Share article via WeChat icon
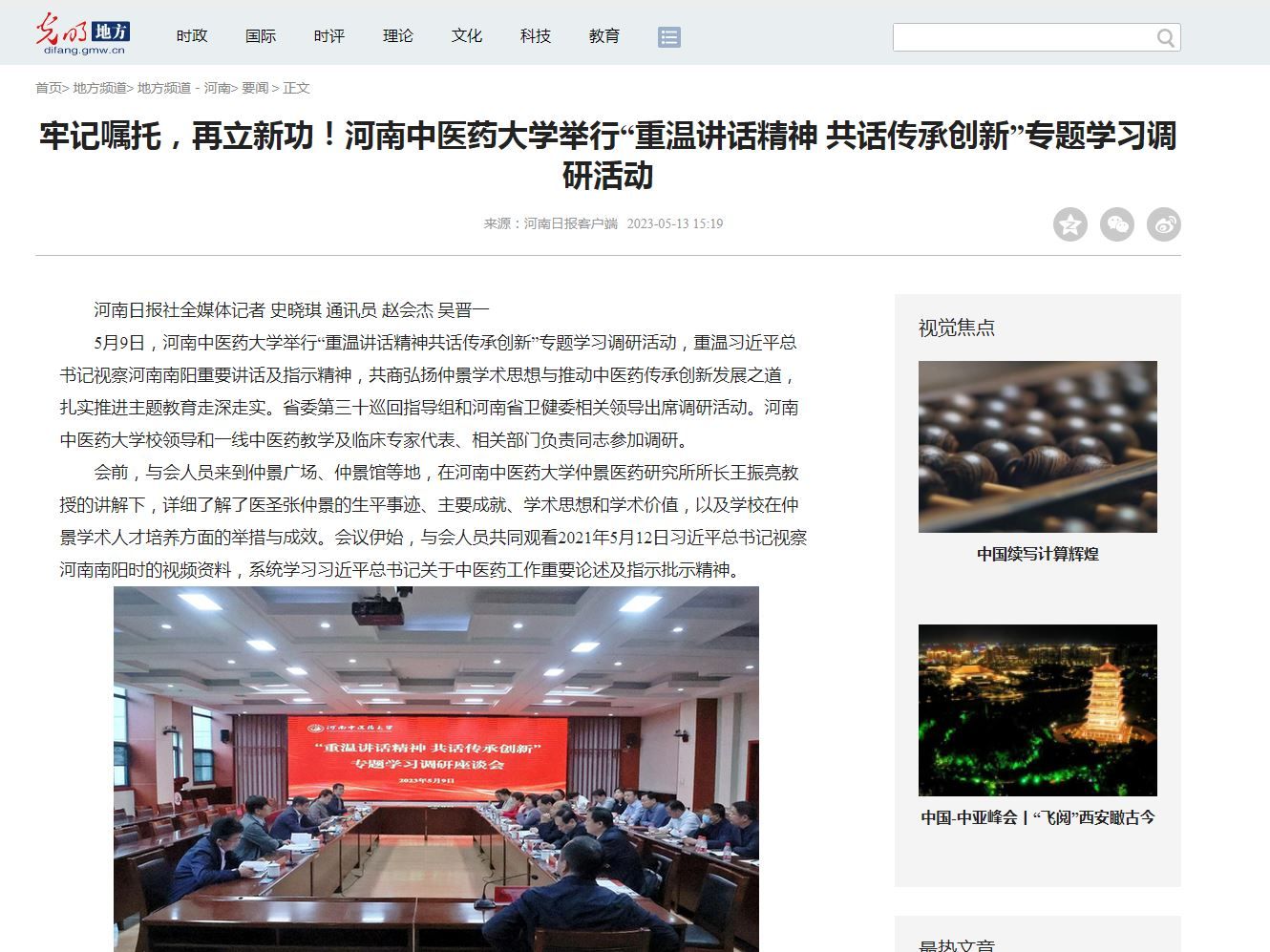This screenshot has width=1270, height=952. pos(1117,224)
